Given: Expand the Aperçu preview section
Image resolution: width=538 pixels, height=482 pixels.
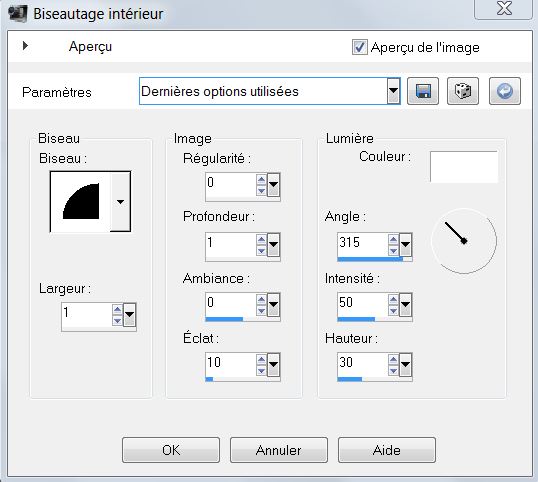Looking at the screenshot, I should click(25, 46).
